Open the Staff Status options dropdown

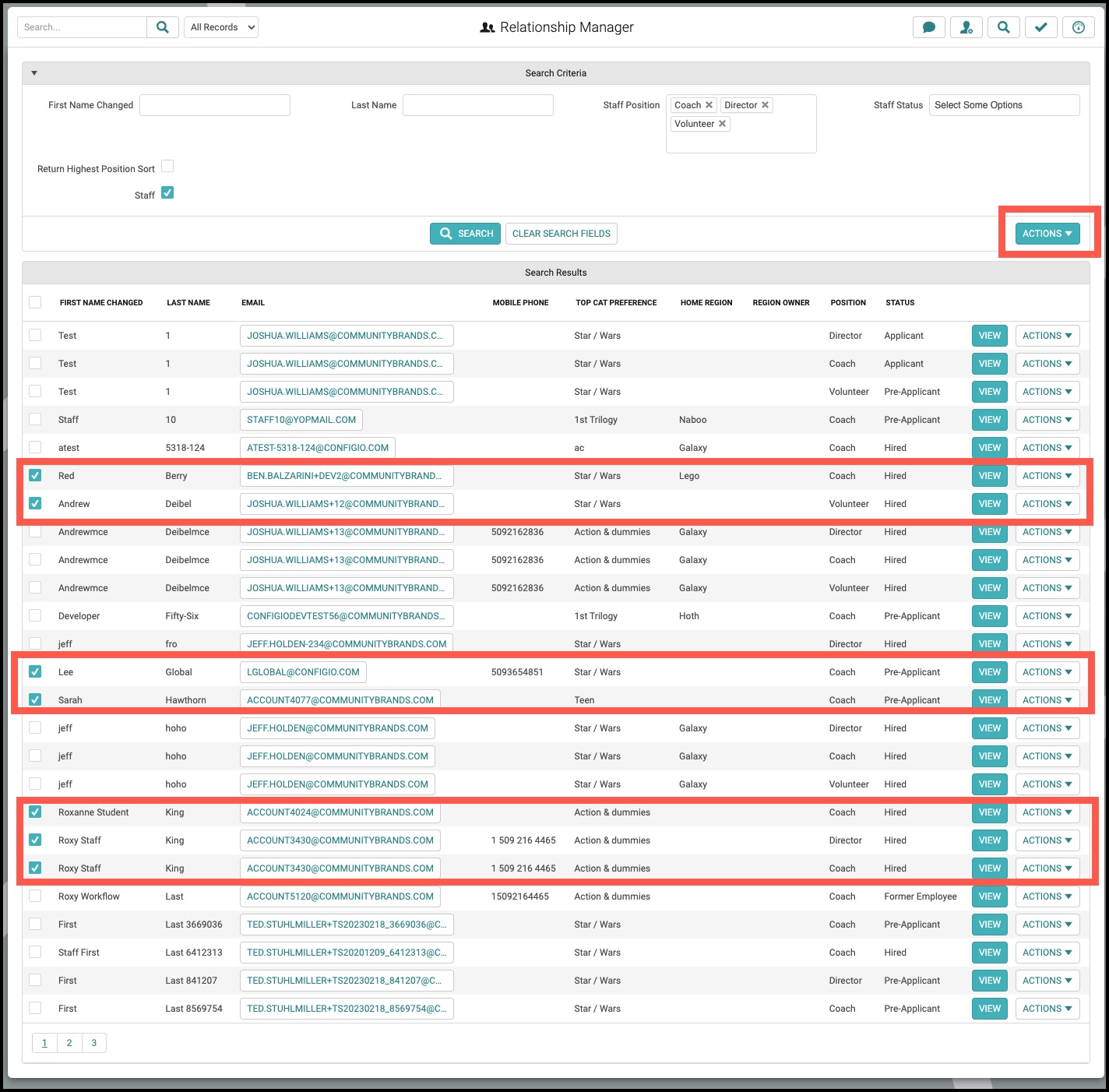pos(1005,105)
